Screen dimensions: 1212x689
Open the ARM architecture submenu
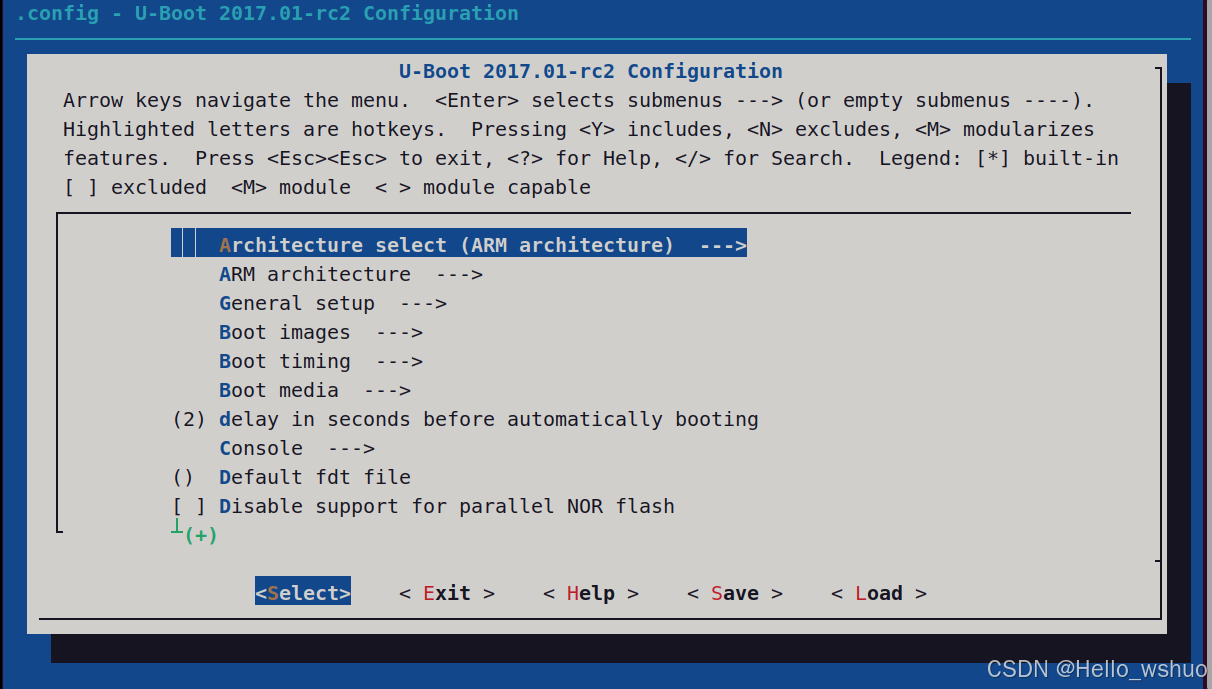[351, 274]
